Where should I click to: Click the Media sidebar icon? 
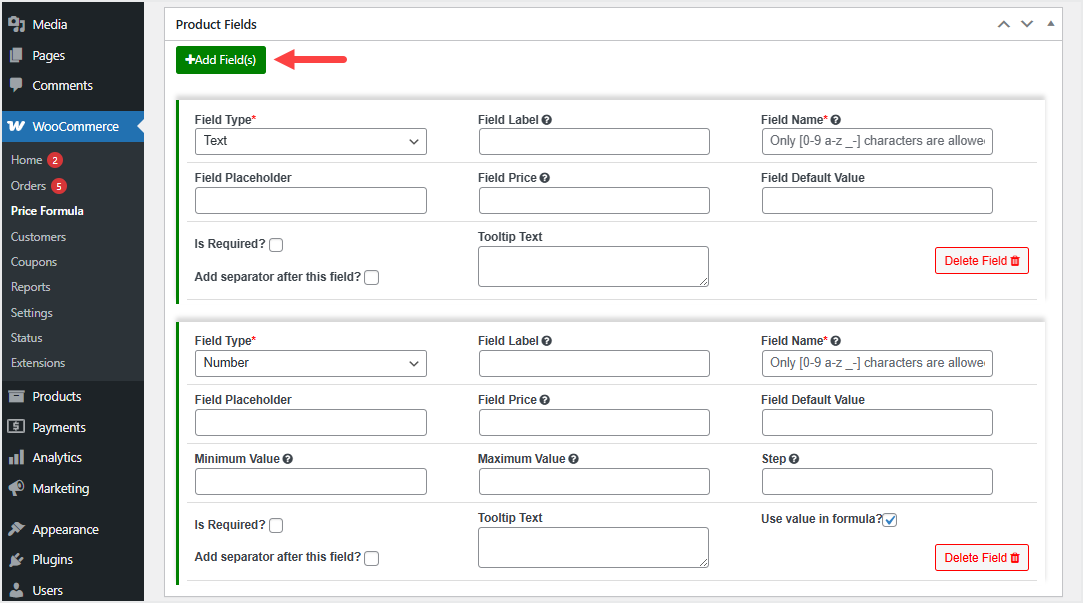[x=16, y=24]
